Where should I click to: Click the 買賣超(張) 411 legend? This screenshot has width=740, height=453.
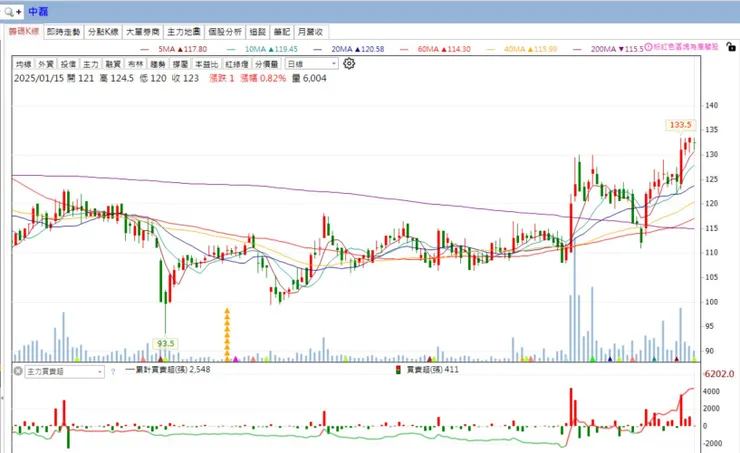pos(427,369)
